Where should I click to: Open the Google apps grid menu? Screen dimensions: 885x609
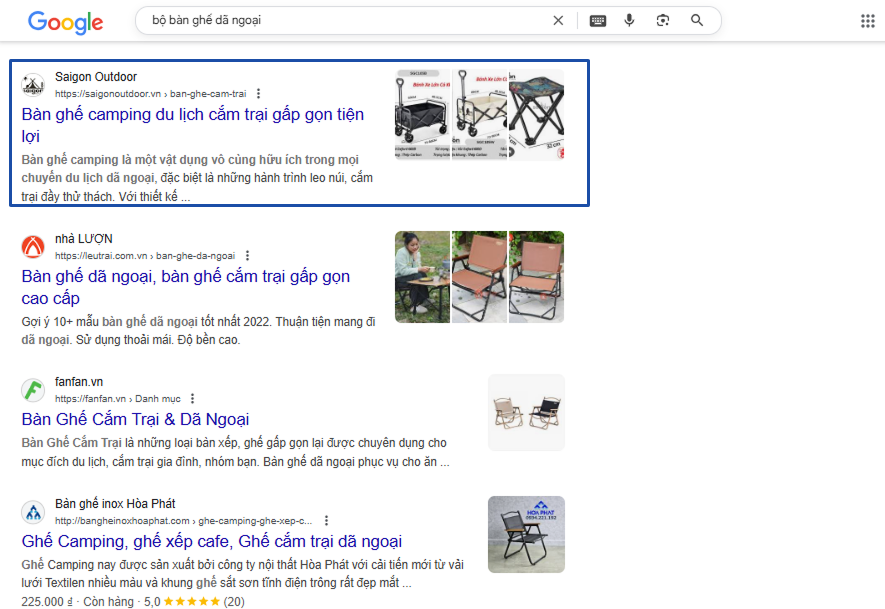point(868,21)
